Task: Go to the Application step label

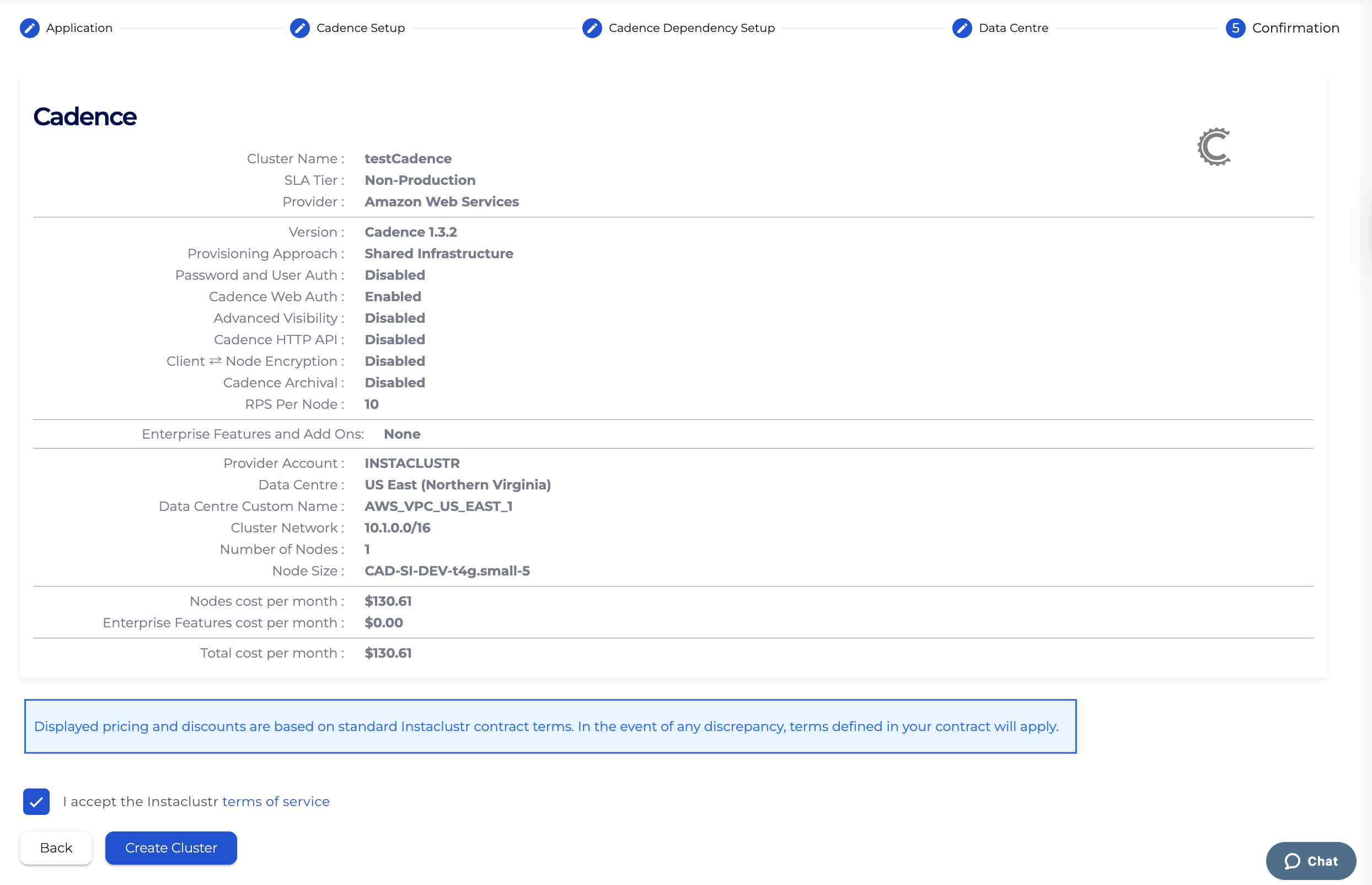Action: pyautogui.click(x=79, y=28)
